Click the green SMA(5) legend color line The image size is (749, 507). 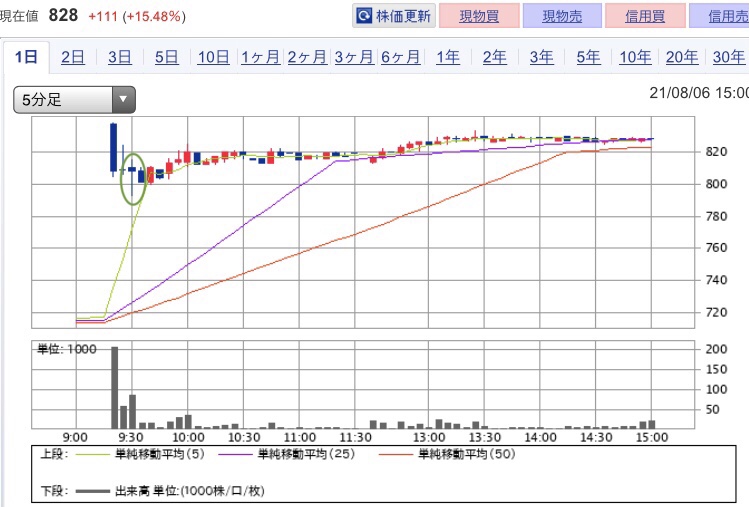pyautogui.click(x=93, y=454)
